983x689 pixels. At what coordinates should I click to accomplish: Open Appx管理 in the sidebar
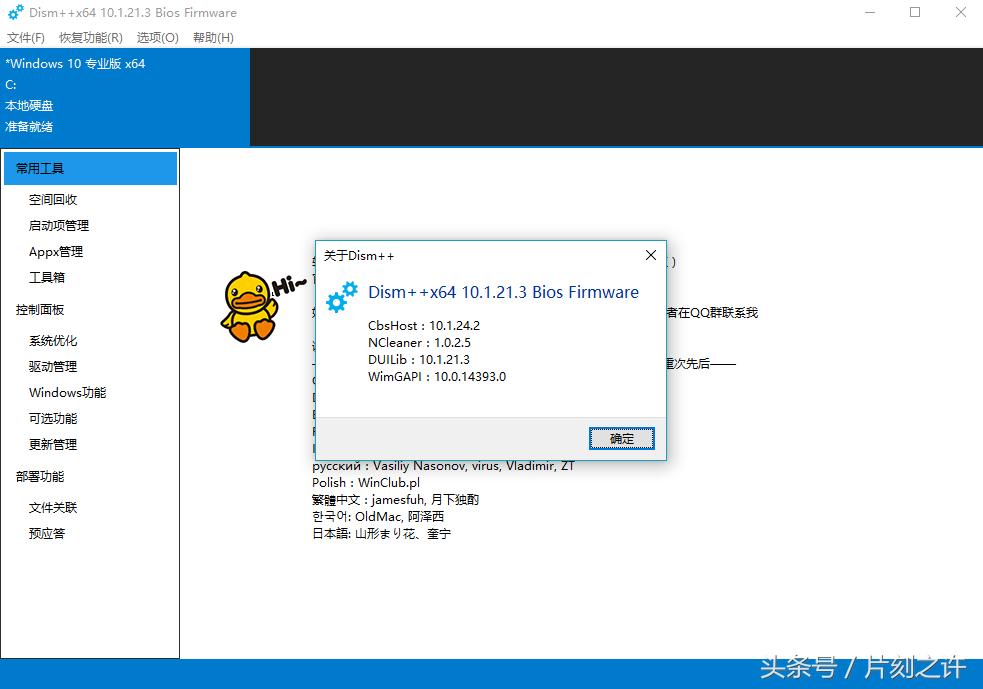point(56,251)
